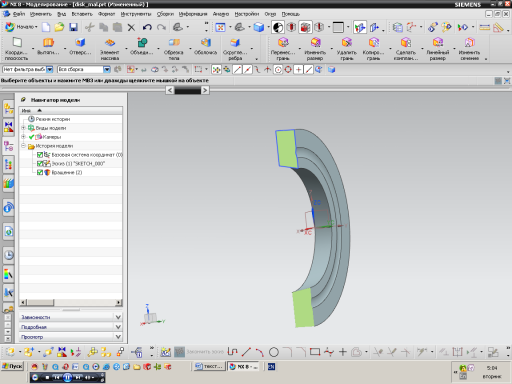The height and width of the screenshot is (384, 512).
Task: Select the Extrude tool icon
Action: pos(48,47)
